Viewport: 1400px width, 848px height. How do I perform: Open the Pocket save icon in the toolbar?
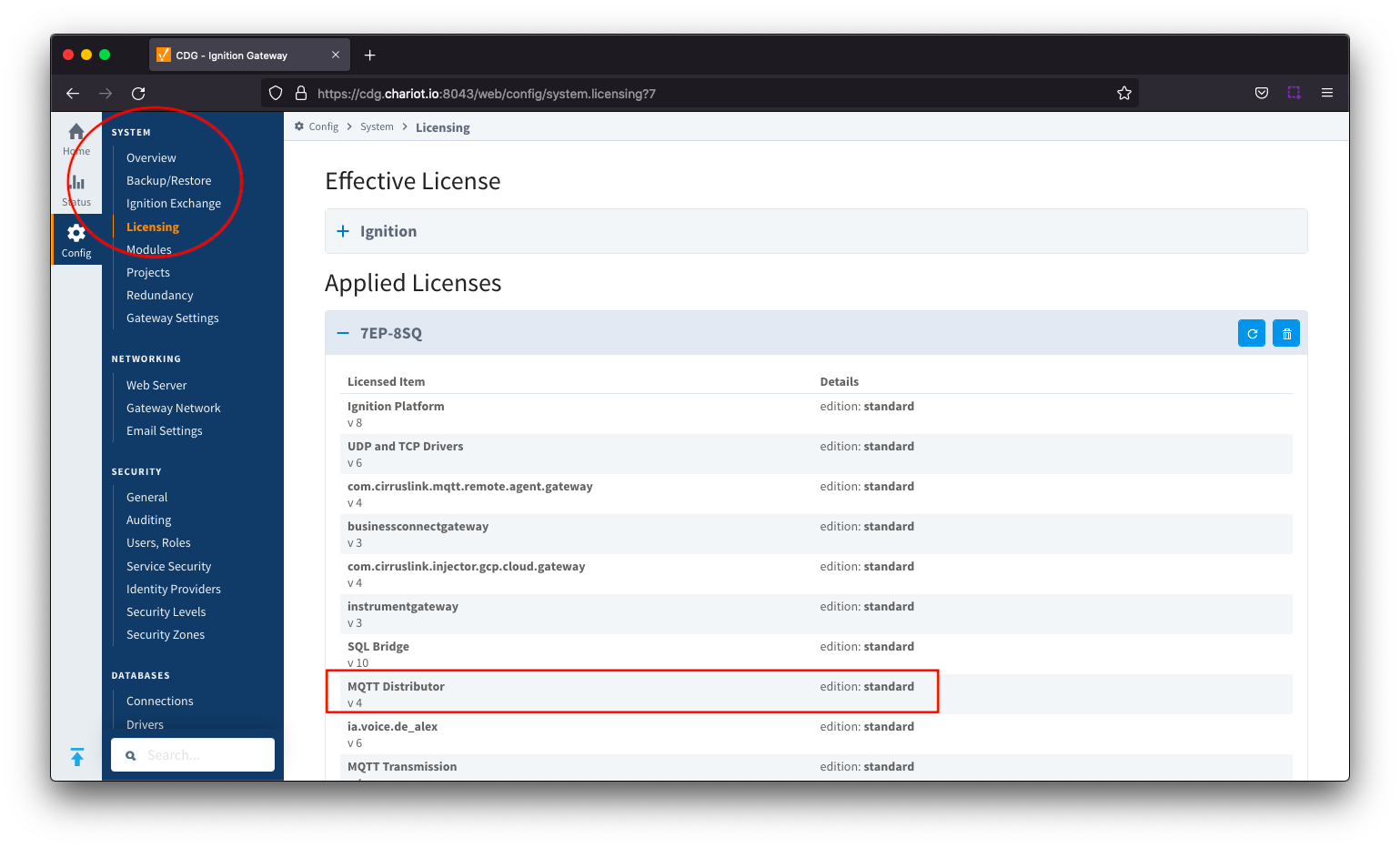click(x=1262, y=93)
